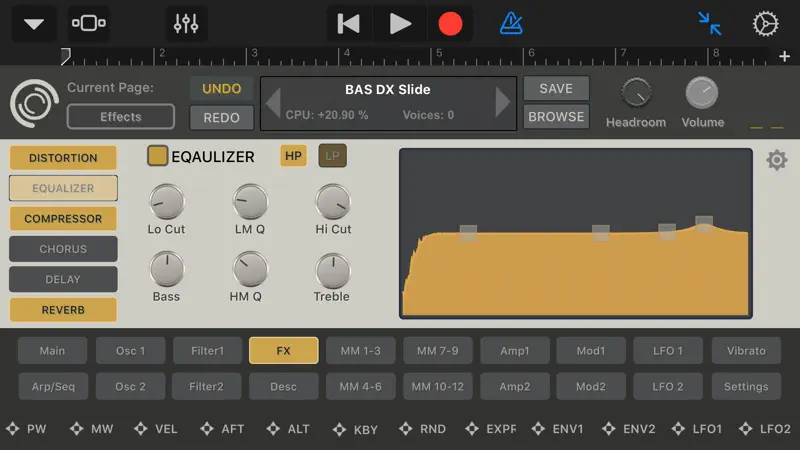800x450 pixels.
Task: Toggle the EQAULIZER enable checkbox
Action: coord(157,156)
